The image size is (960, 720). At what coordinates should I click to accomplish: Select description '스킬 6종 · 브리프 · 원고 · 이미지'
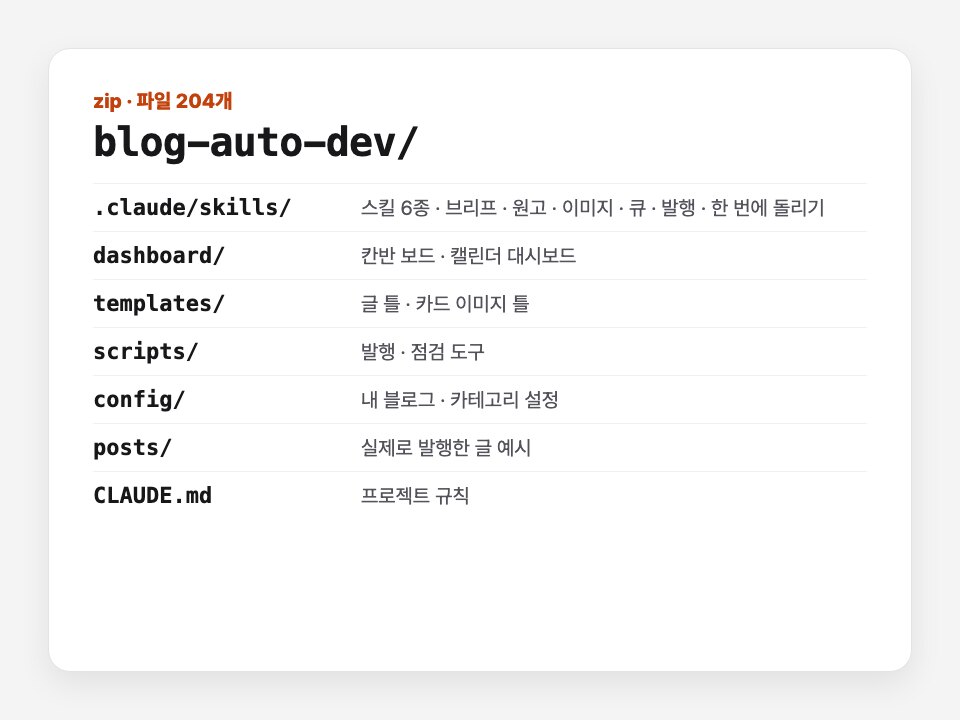tap(487, 208)
